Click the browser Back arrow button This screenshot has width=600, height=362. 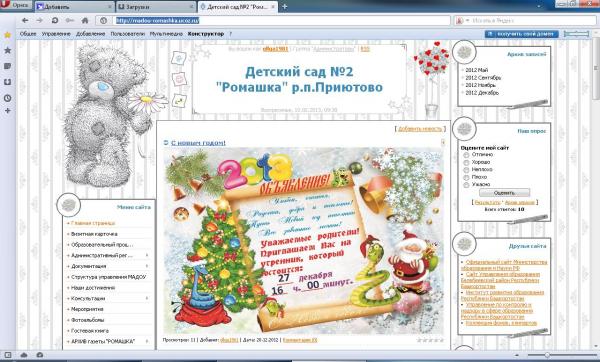[x=25, y=20]
